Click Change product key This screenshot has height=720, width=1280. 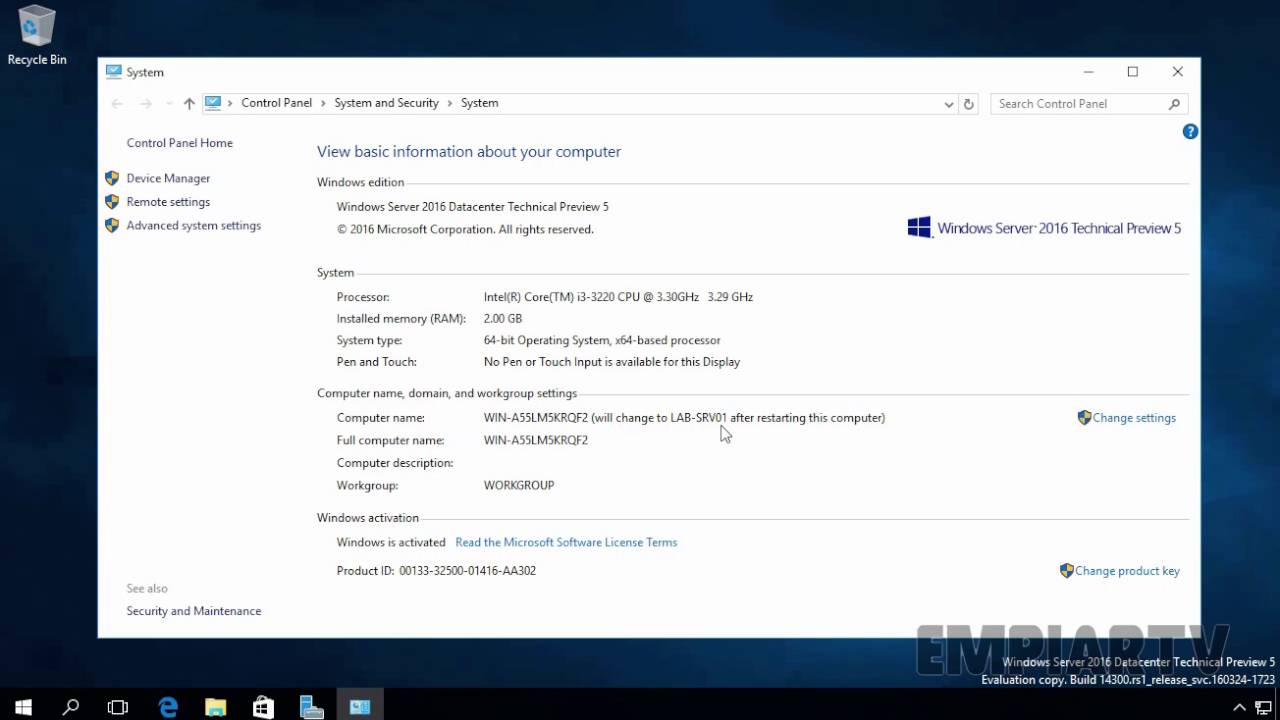(x=1127, y=571)
